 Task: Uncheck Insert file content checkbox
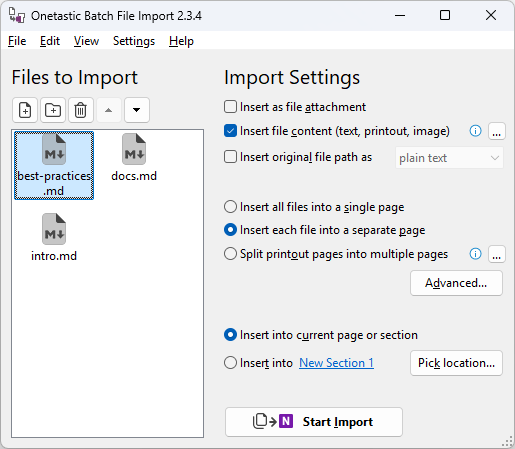click(x=230, y=131)
